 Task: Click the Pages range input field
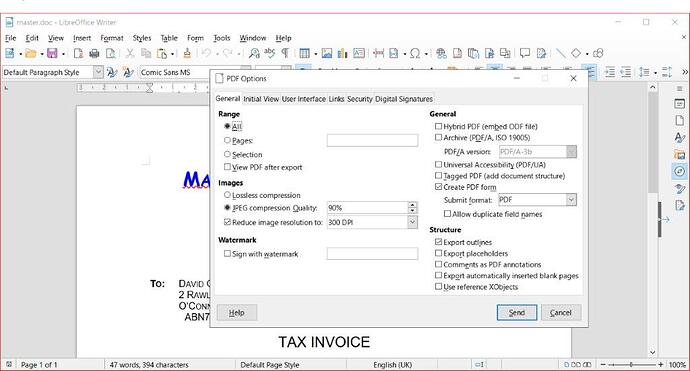[372, 140]
